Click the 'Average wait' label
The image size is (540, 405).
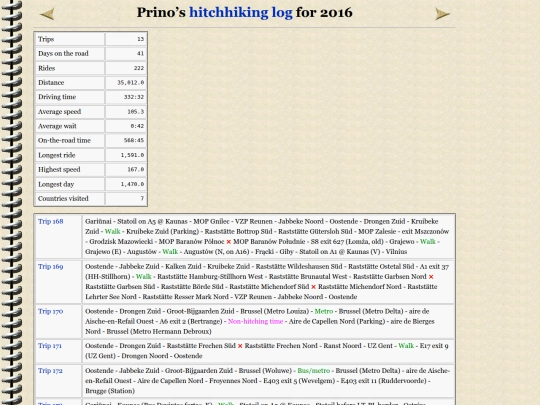pos(57,126)
